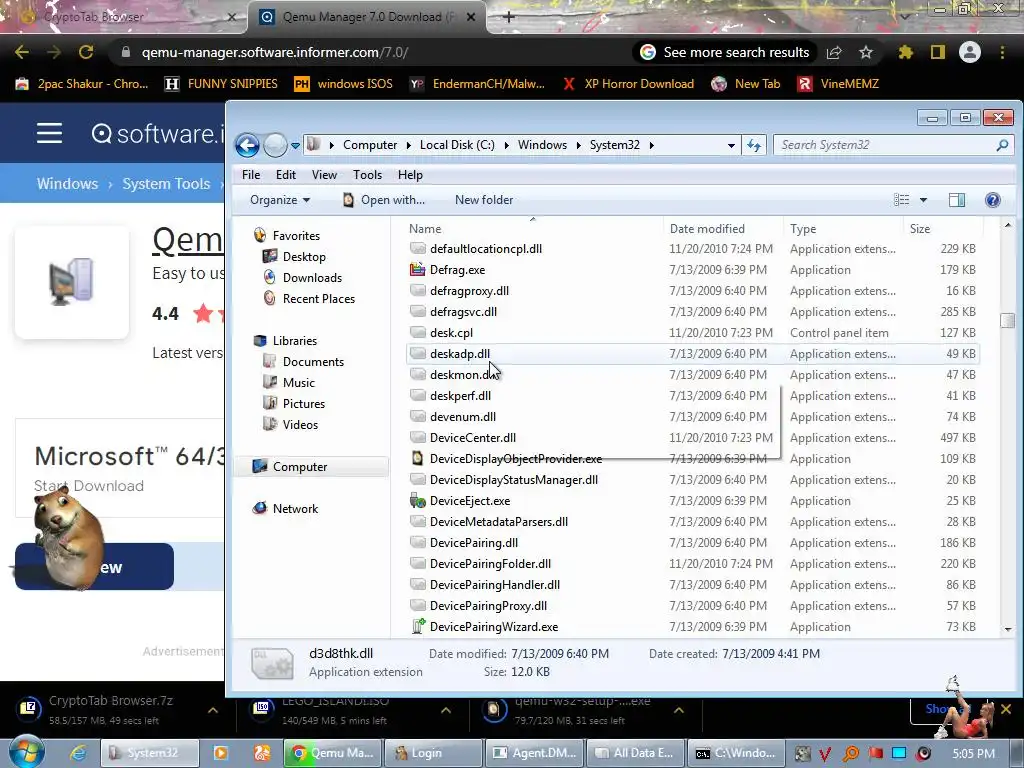This screenshot has width=1024, height=768.
Task: Reload the Chrome page
Action: (86, 52)
